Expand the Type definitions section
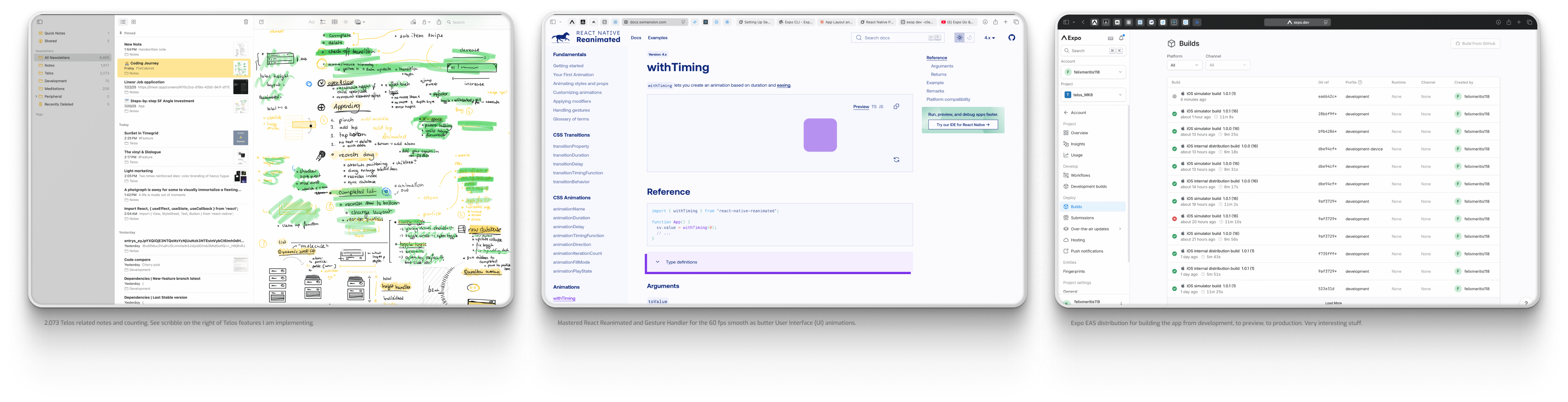 pos(779,262)
